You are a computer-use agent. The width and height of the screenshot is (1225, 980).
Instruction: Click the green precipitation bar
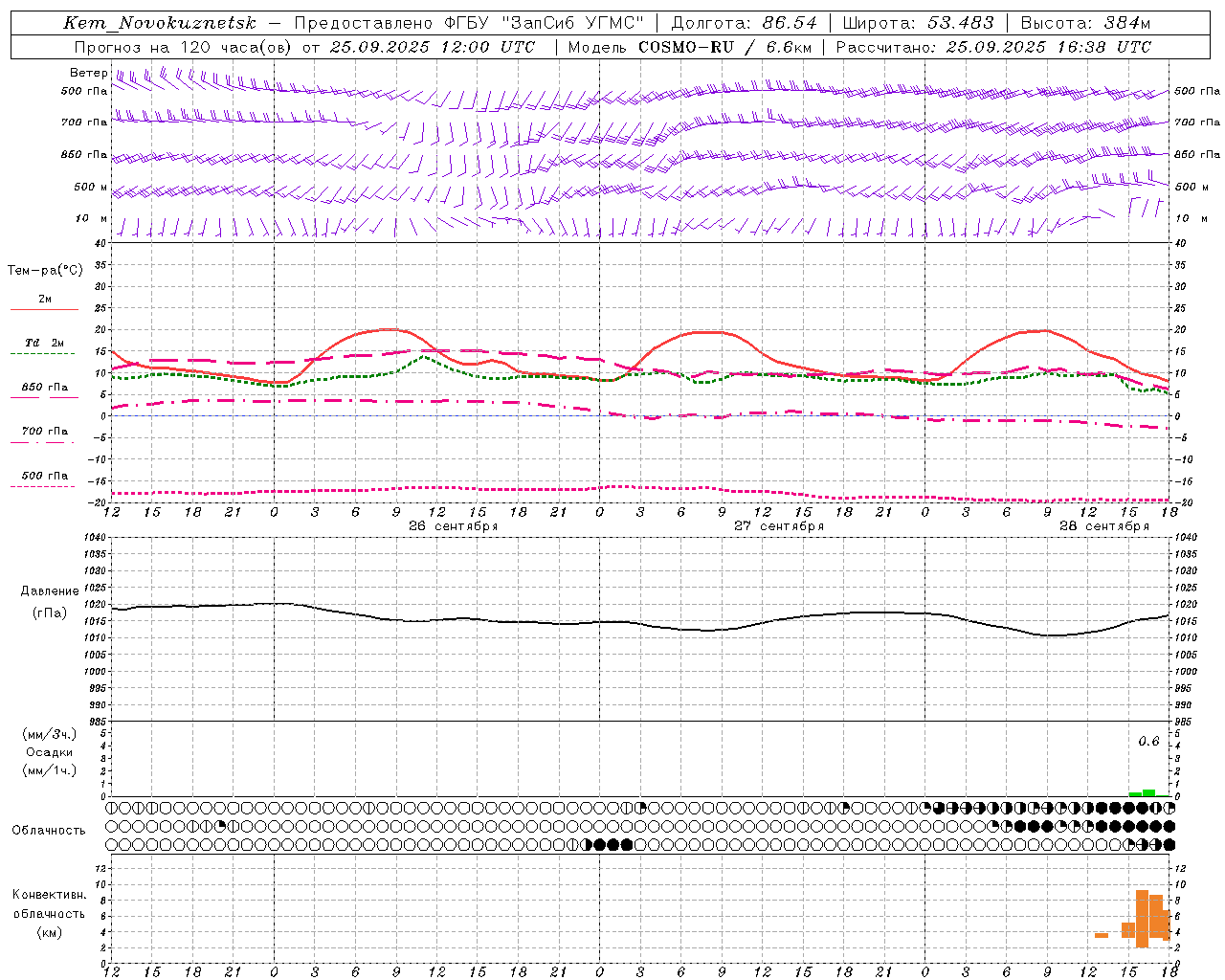coord(1143,793)
